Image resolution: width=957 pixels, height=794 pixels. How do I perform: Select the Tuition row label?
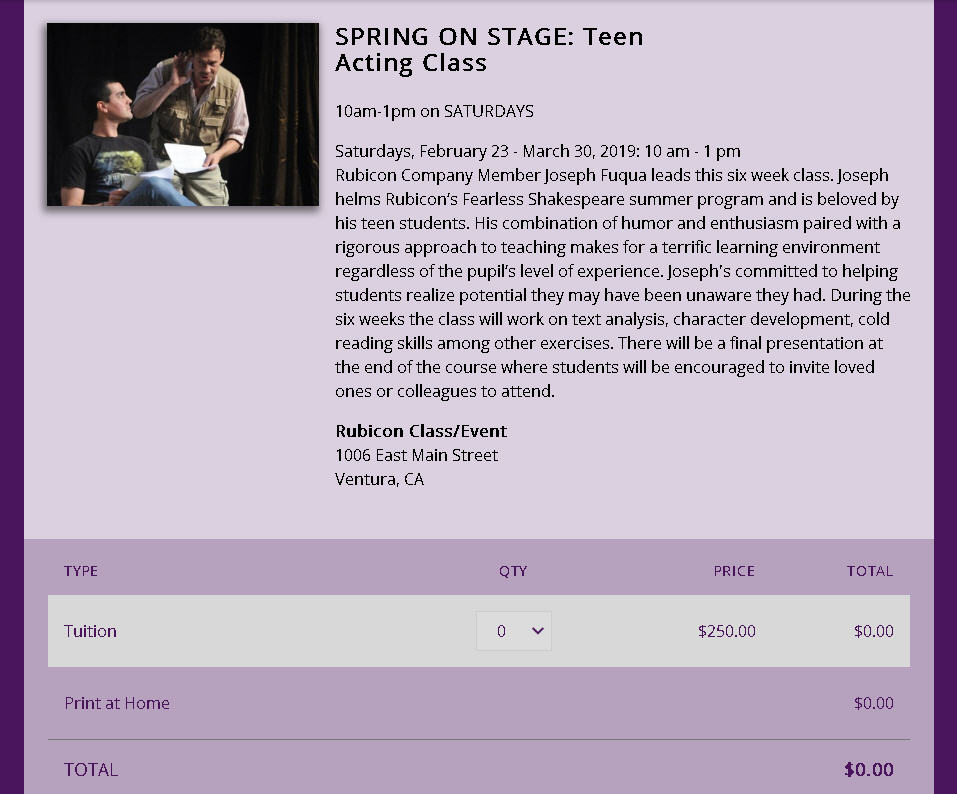pyautogui.click(x=90, y=631)
